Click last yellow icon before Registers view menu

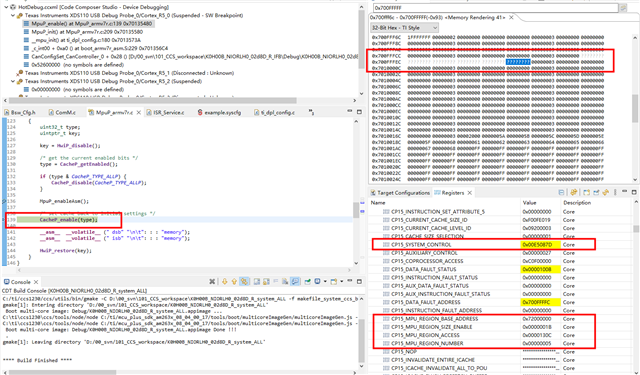coord(606,192)
